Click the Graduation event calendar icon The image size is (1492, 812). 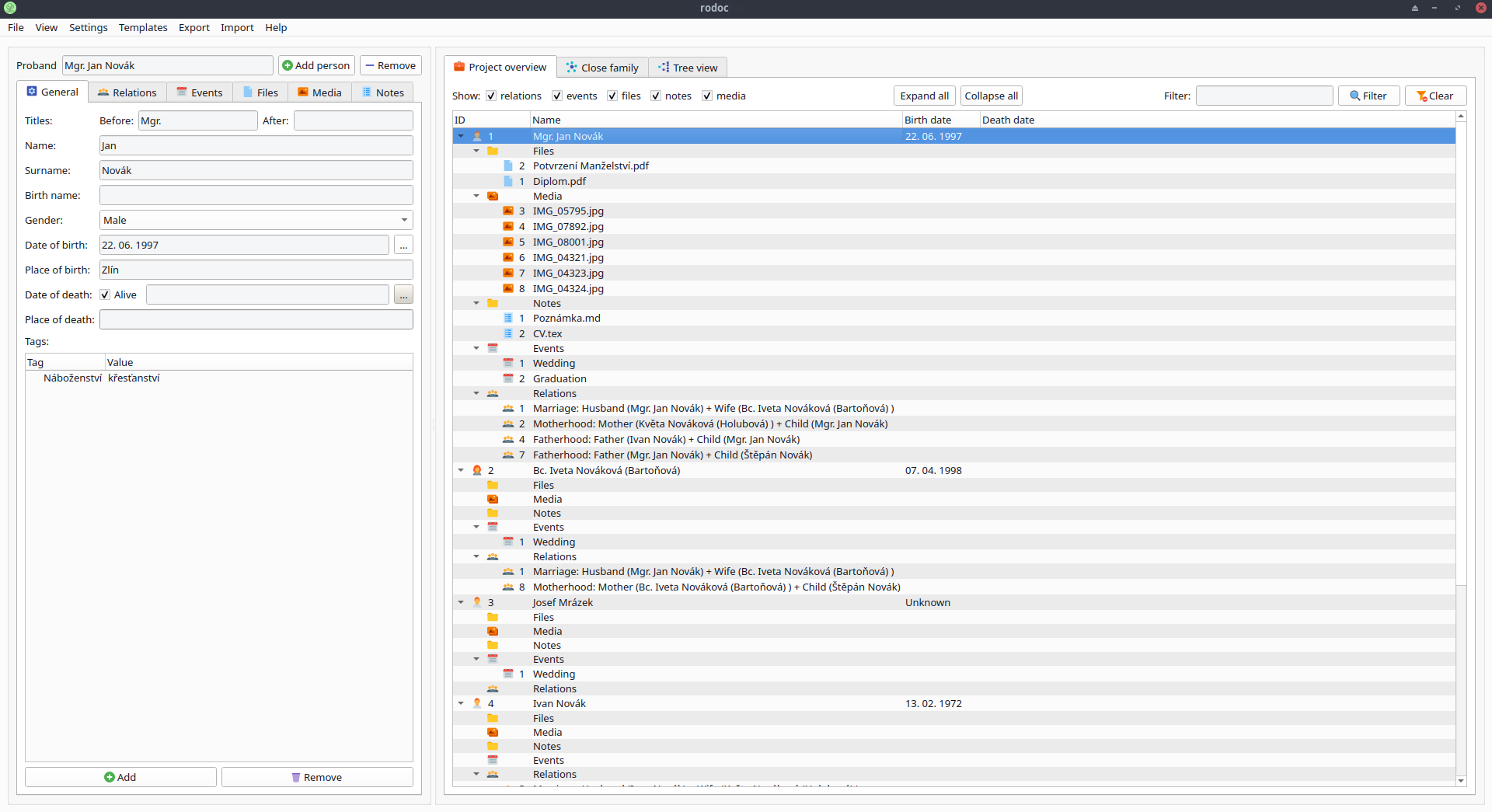[x=508, y=378]
